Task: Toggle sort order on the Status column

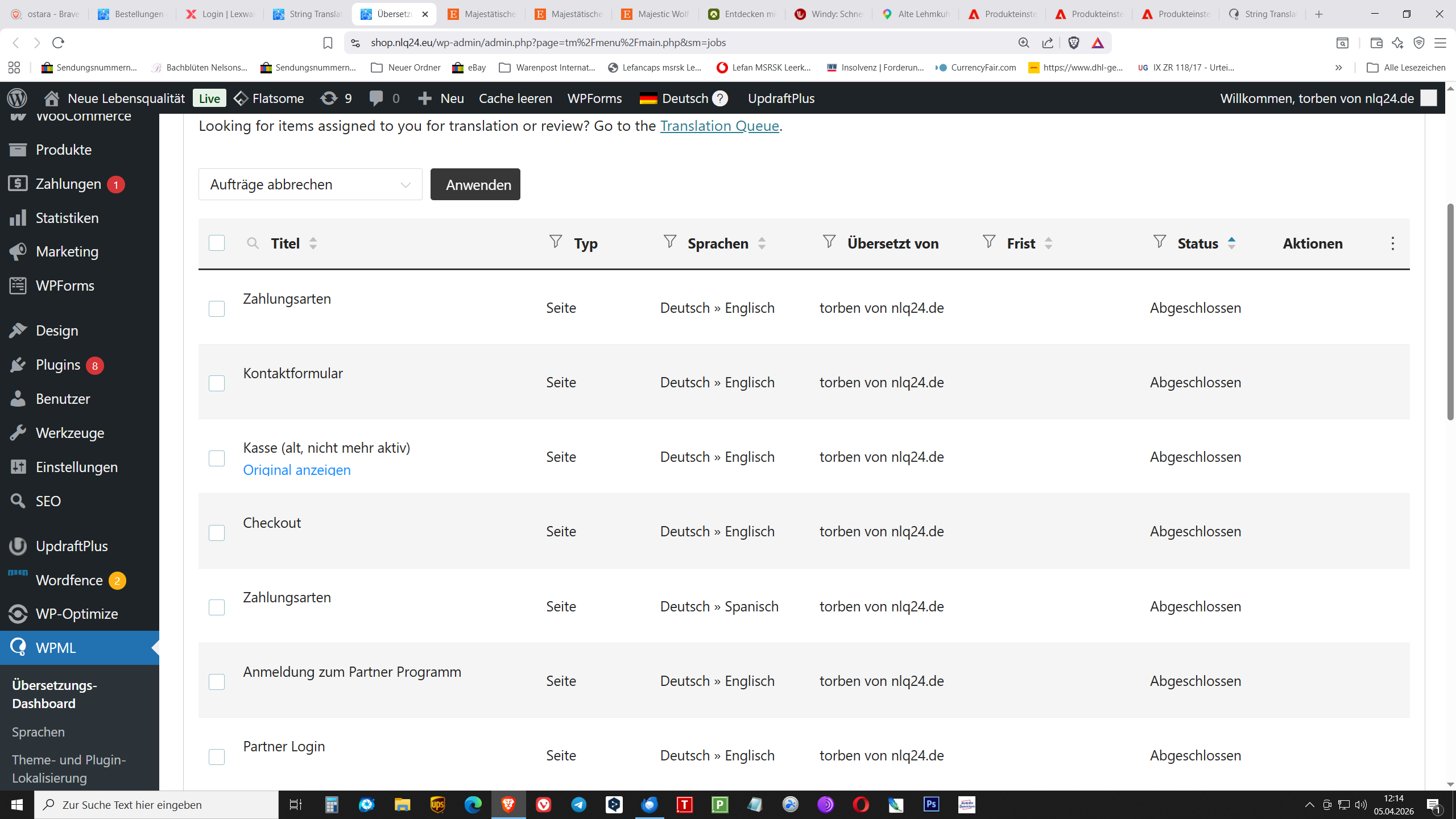Action: pos(1231,243)
